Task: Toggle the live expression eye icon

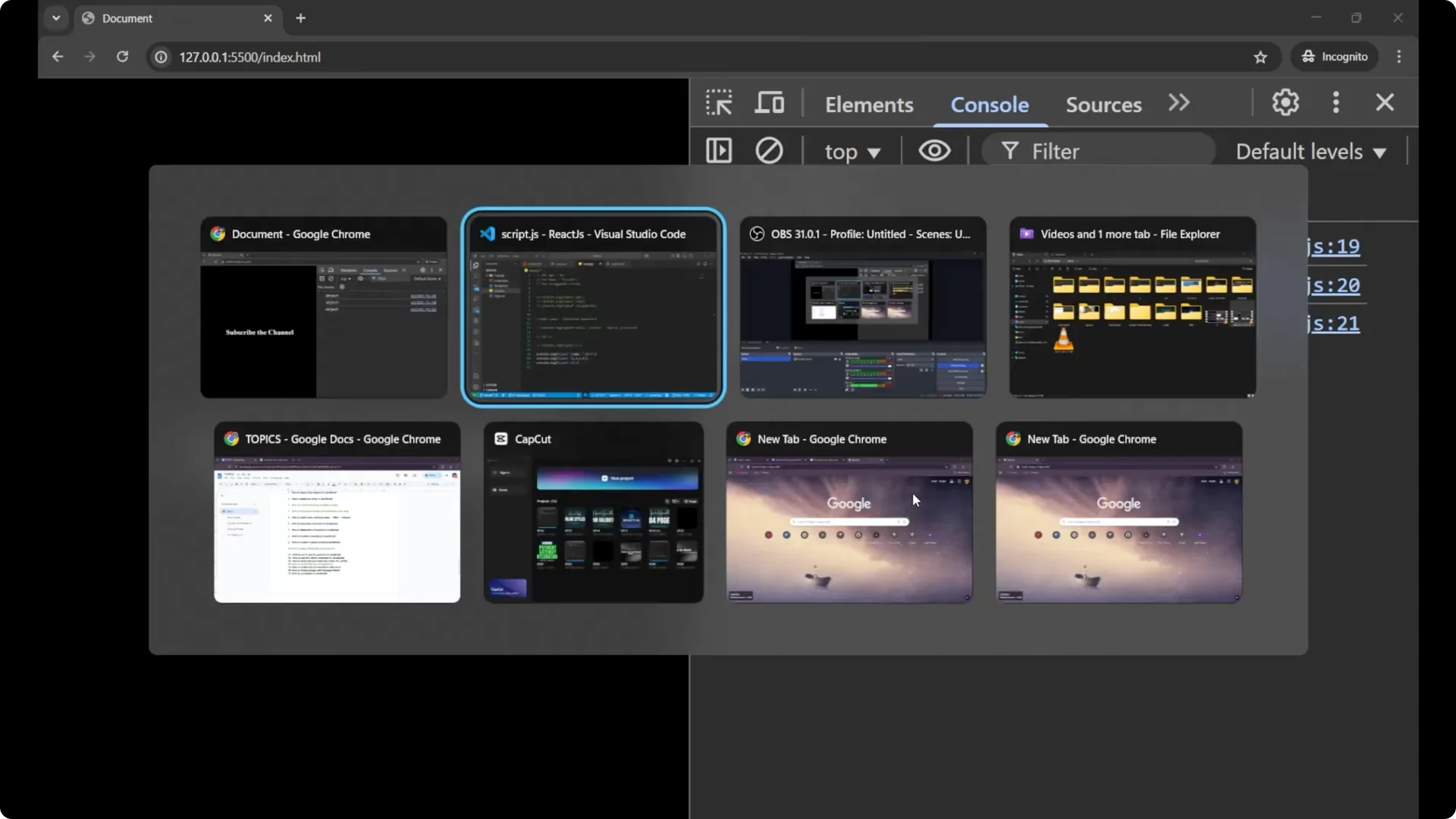Action: (x=934, y=151)
